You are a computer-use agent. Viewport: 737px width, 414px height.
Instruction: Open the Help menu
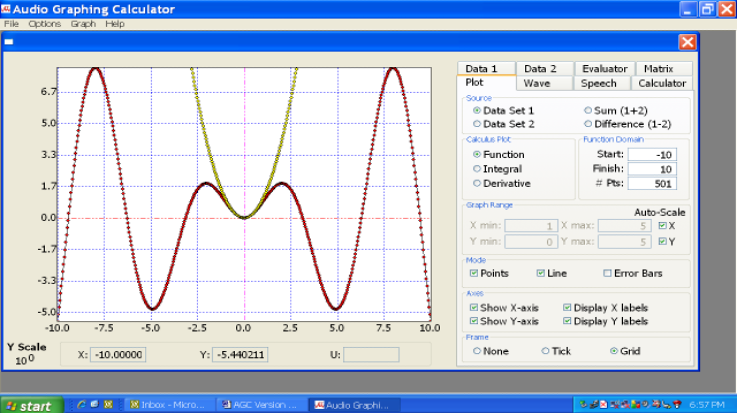pos(115,24)
